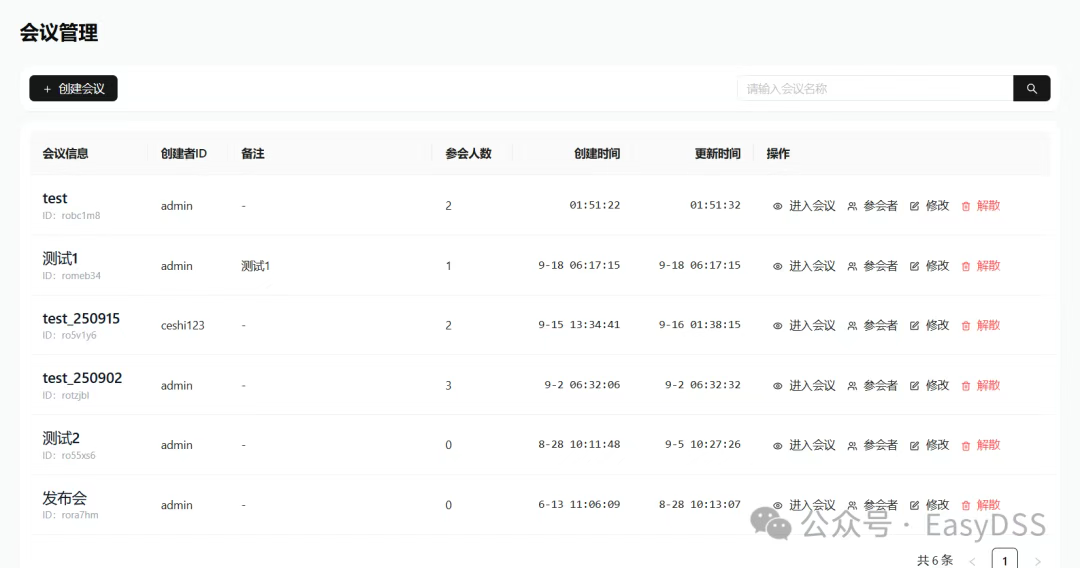The width and height of the screenshot is (1080, 568).
Task: Go to previous page arrow
Action: (x=972, y=561)
